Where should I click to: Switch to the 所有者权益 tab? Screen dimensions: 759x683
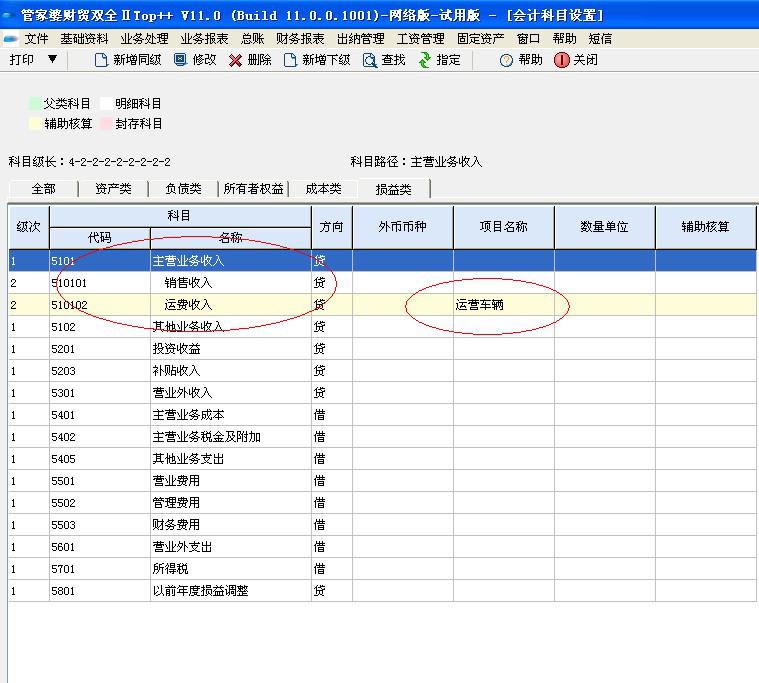click(253, 189)
